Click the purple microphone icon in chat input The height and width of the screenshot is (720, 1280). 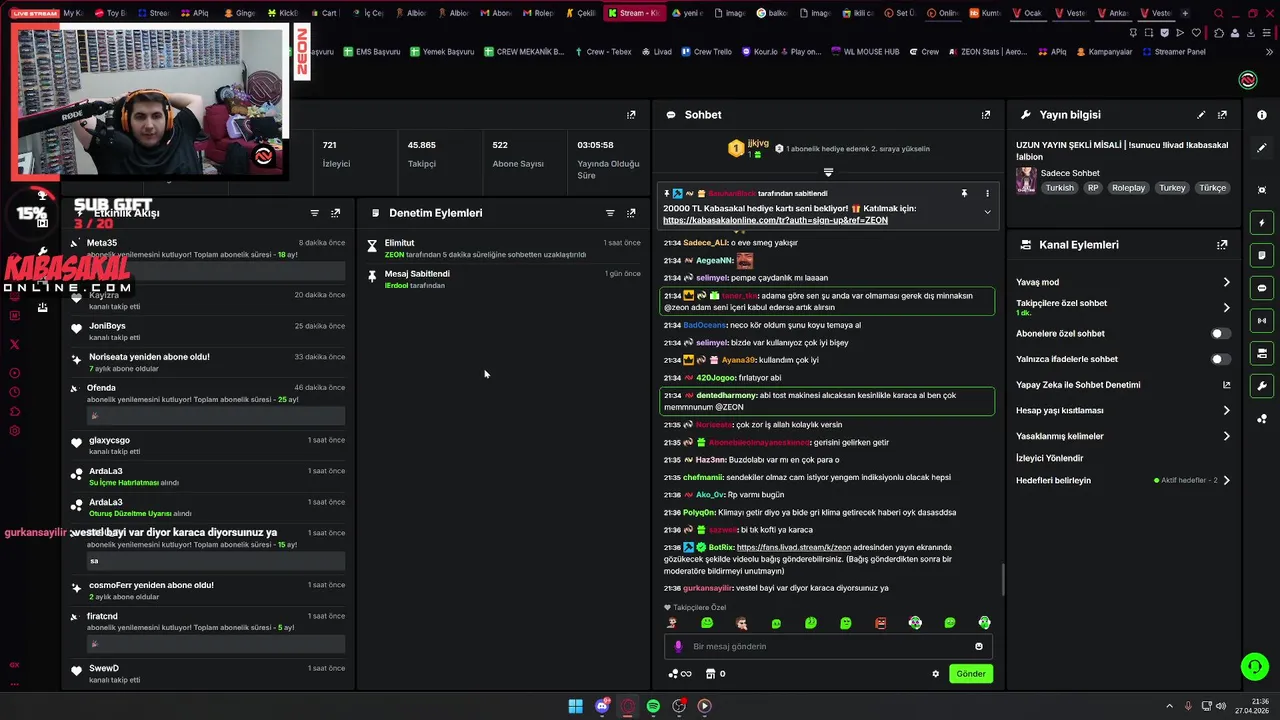(x=678, y=646)
